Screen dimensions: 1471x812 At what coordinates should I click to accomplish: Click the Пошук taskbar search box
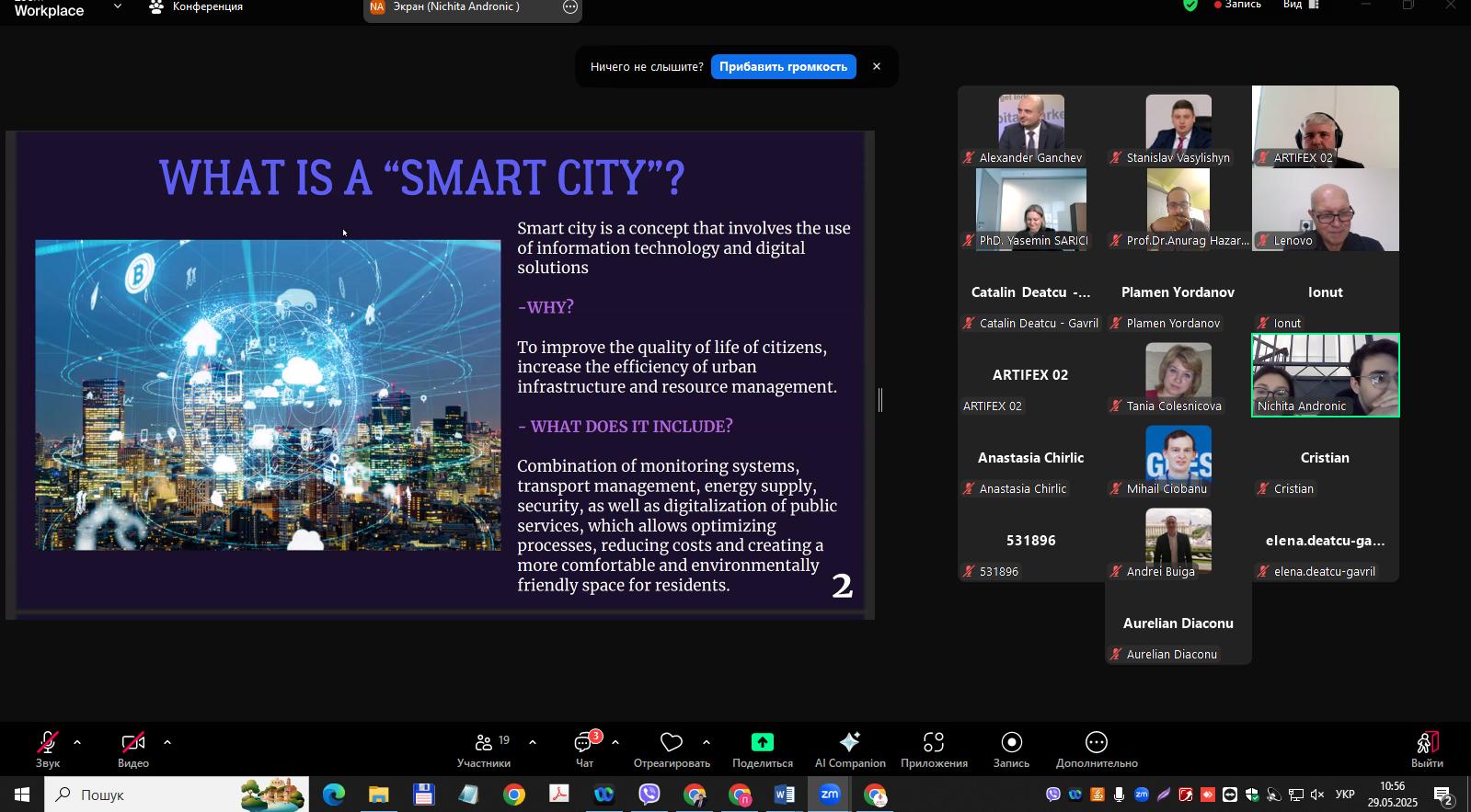click(177, 795)
